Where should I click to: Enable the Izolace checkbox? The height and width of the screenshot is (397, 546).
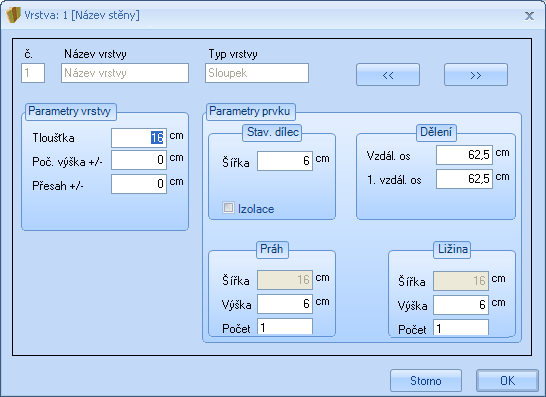[x=228, y=208]
